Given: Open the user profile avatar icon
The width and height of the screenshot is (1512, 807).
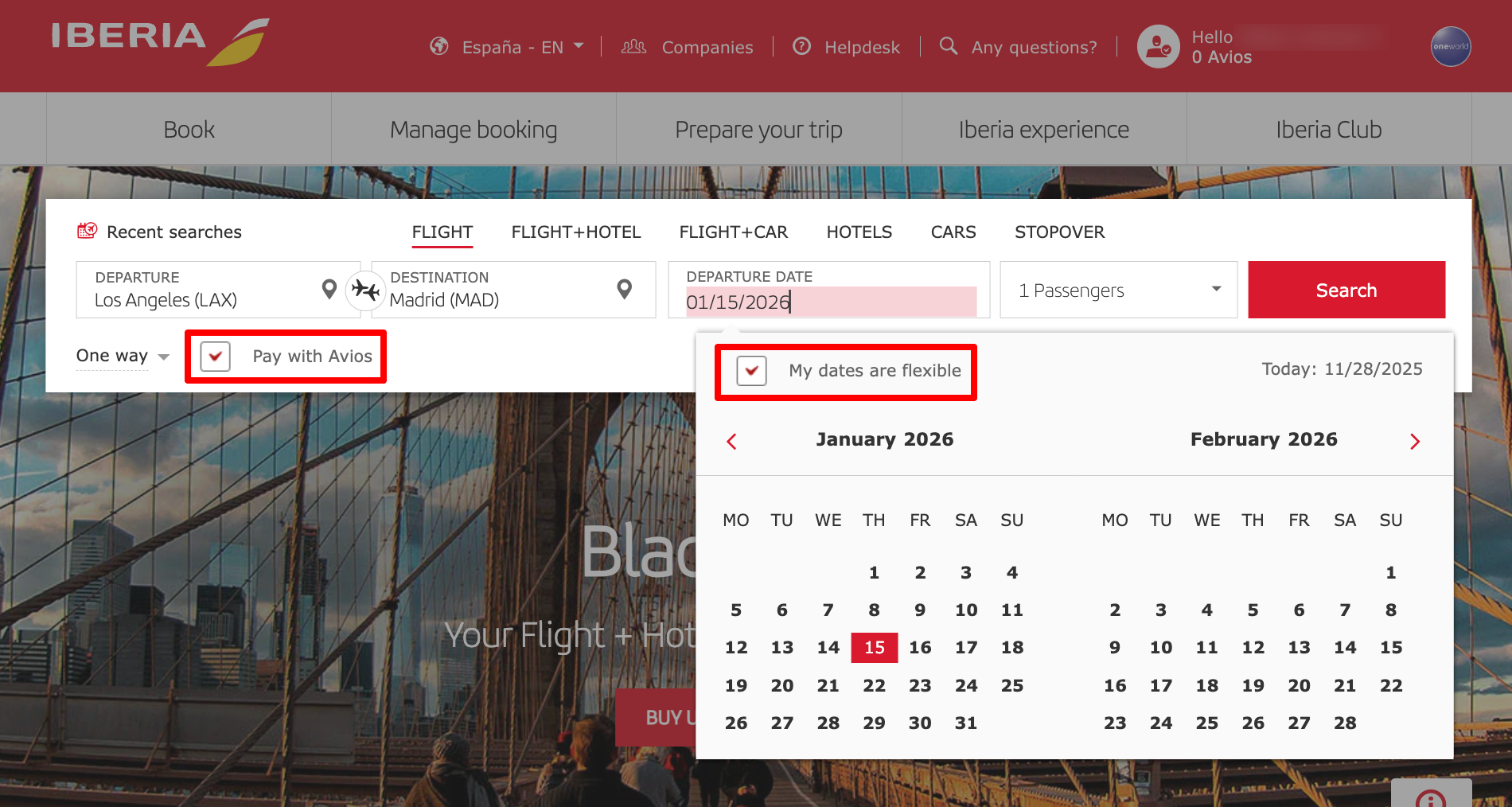Looking at the screenshot, I should (1158, 47).
